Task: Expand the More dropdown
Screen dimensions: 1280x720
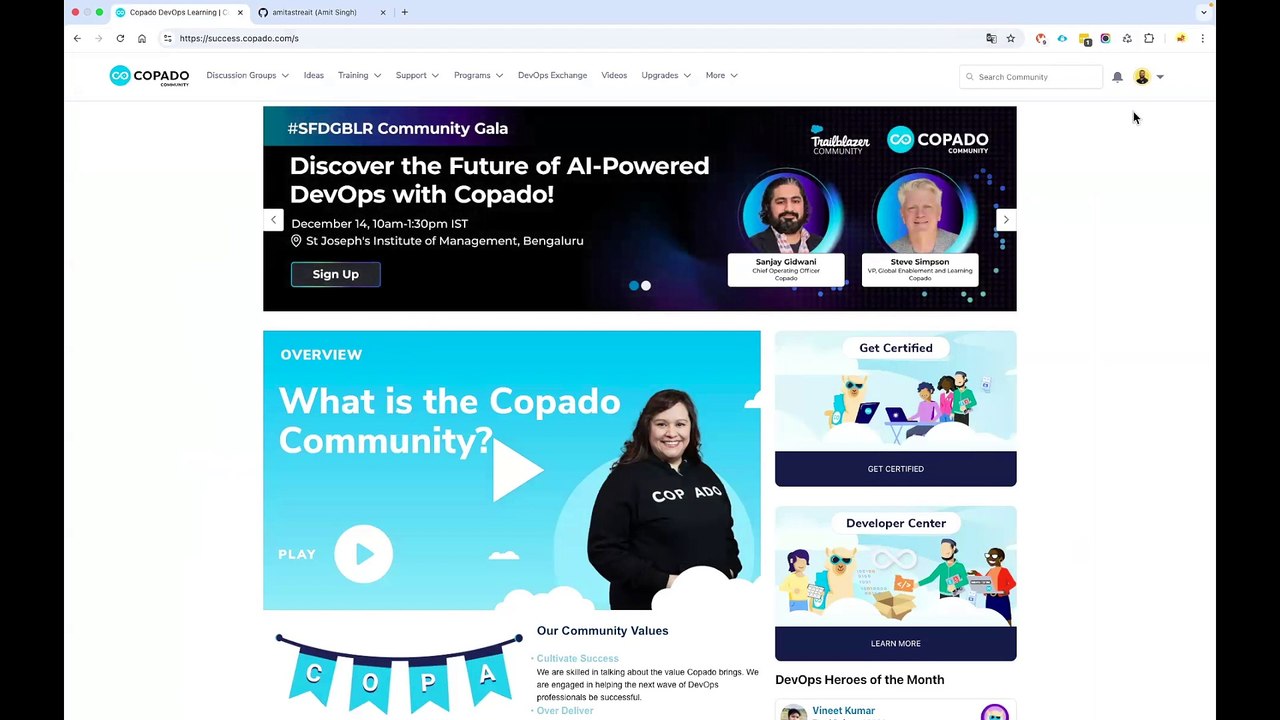Action: tap(721, 75)
